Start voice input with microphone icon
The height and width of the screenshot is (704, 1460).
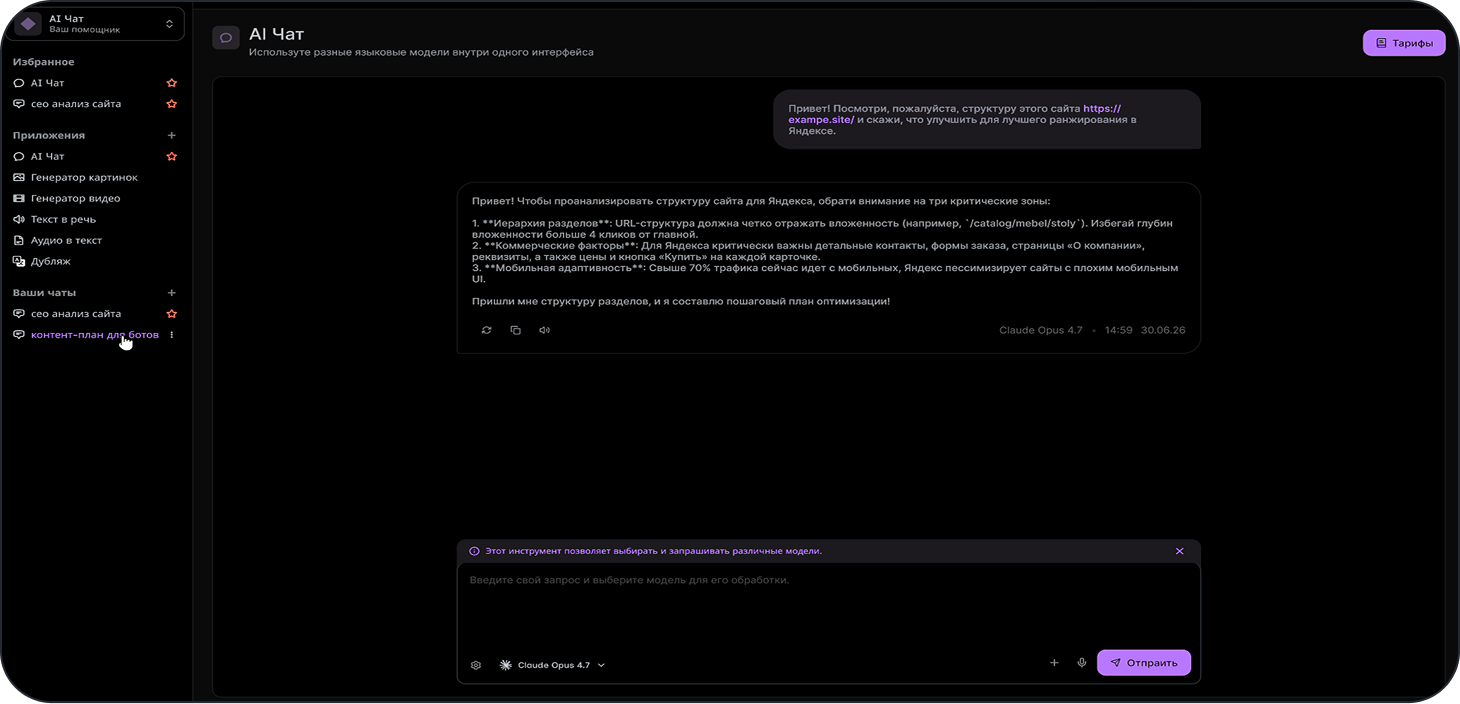click(1082, 663)
